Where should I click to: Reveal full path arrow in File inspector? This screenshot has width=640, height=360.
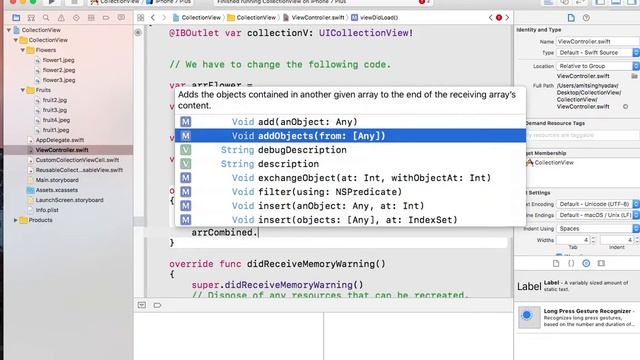point(625,107)
